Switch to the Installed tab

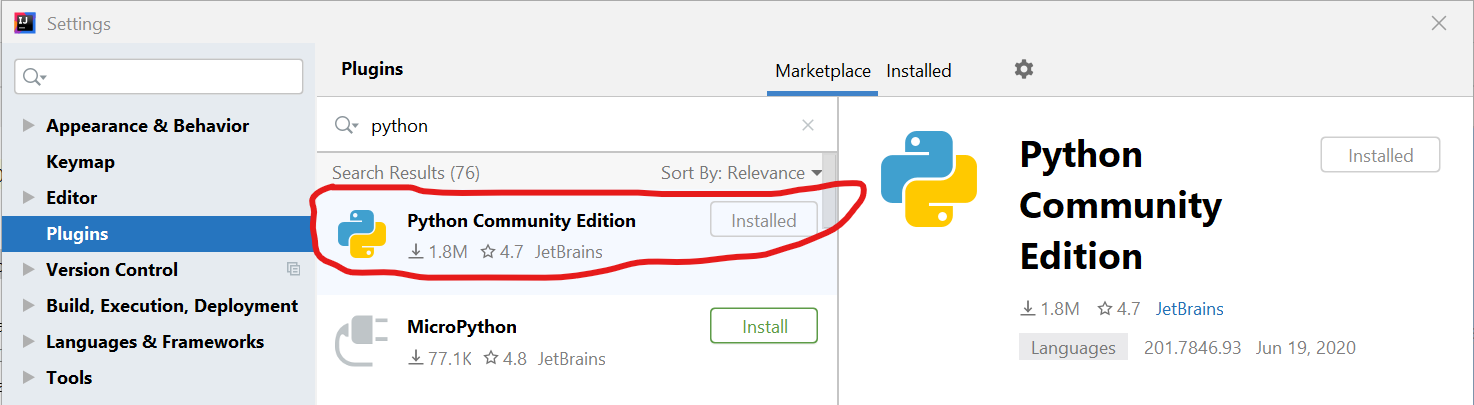[x=919, y=71]
